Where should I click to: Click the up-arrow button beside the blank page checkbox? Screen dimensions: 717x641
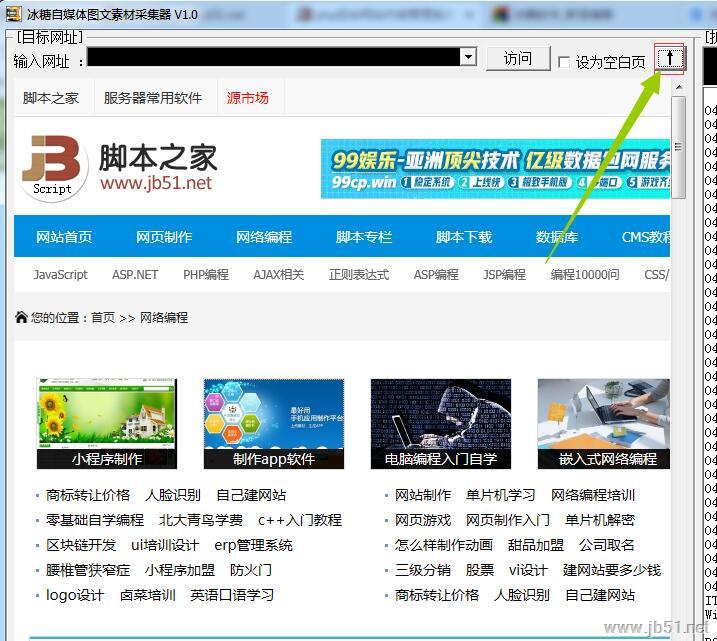670,59
